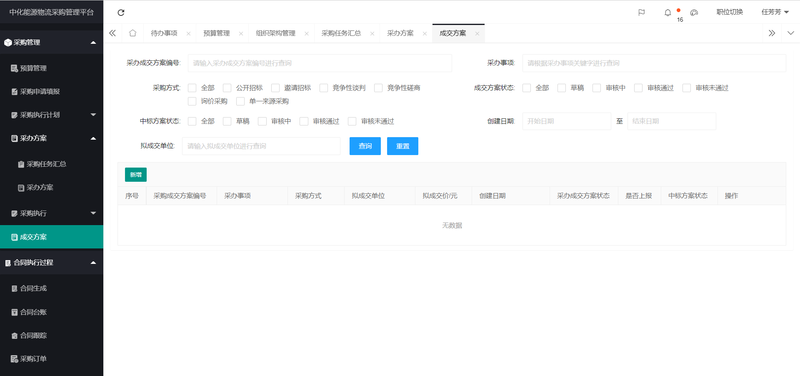Click the blue 查询 button
800x376 pixels.
(x=365, y=146)
